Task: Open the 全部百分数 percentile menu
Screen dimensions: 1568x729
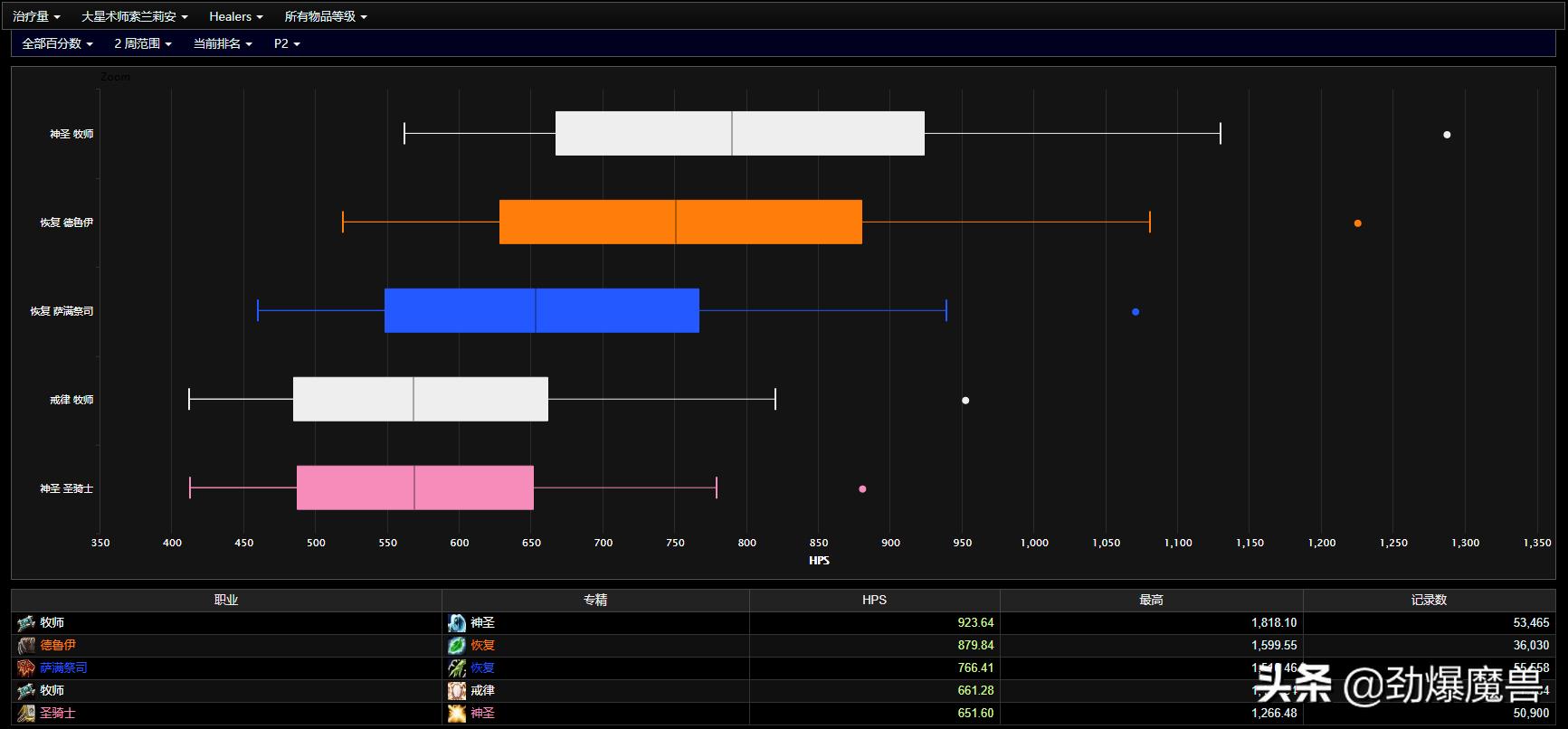Action: click(57, 43)
